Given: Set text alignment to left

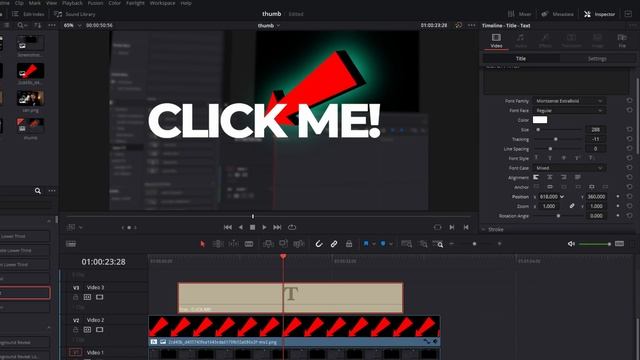Looking at the screenshot, I should [x=536, y=177].
